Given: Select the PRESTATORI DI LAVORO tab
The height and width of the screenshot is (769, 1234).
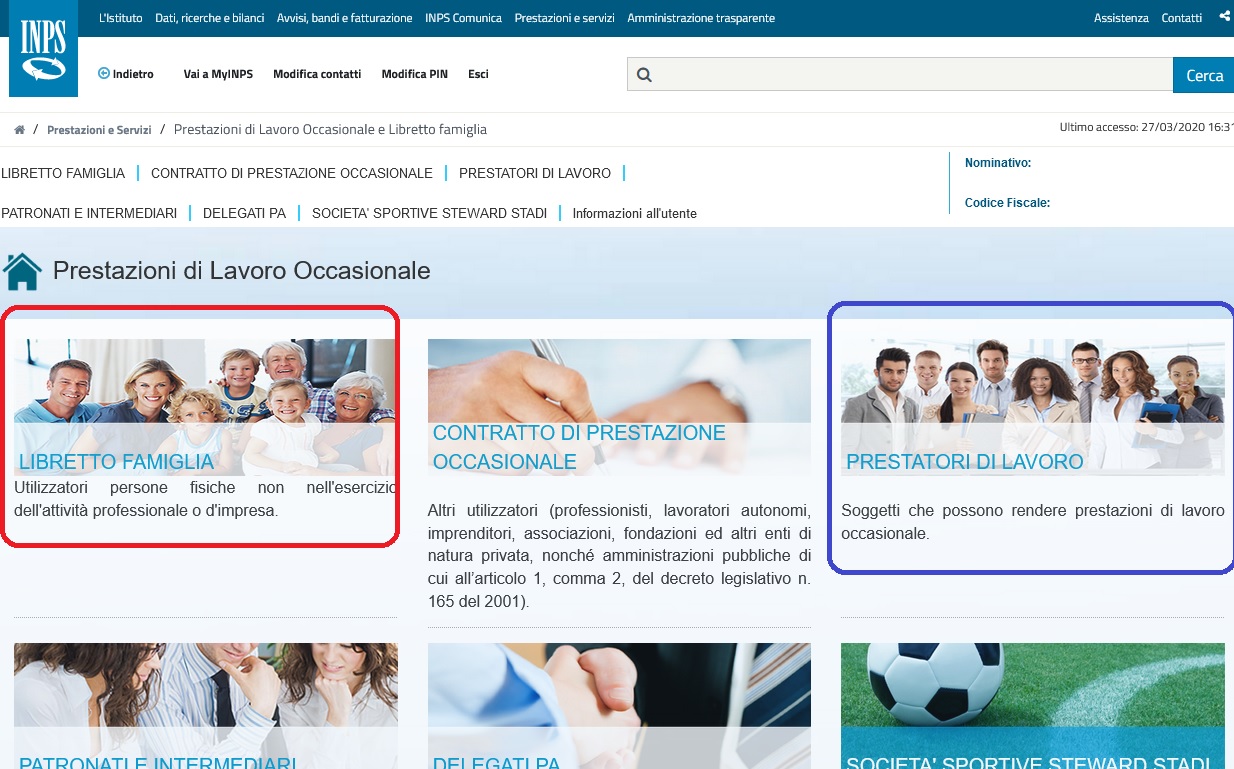Looking at the screenshot, I should (535, 172).
